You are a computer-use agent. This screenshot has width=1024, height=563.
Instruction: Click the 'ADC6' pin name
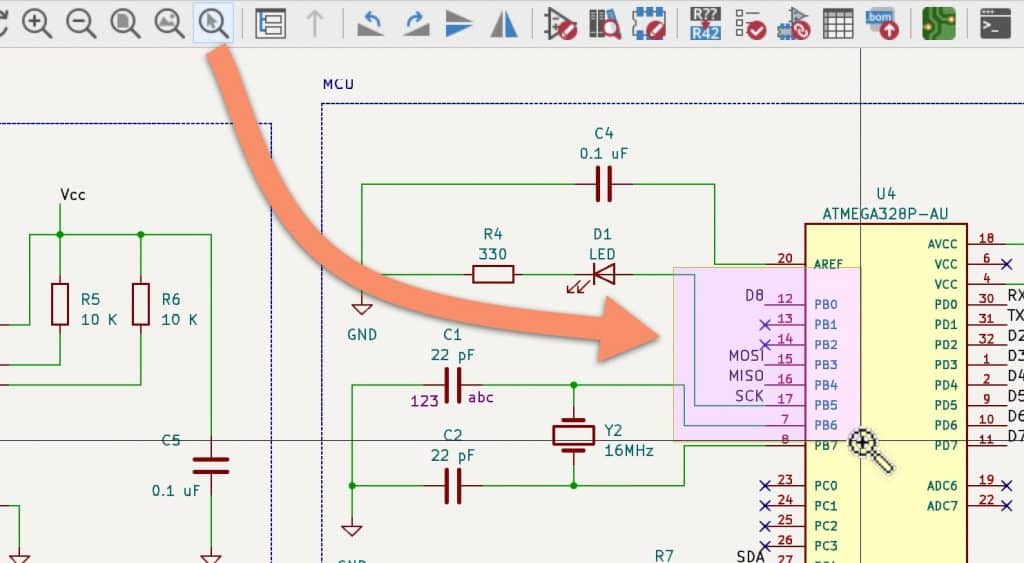click(x=942, y=486)
